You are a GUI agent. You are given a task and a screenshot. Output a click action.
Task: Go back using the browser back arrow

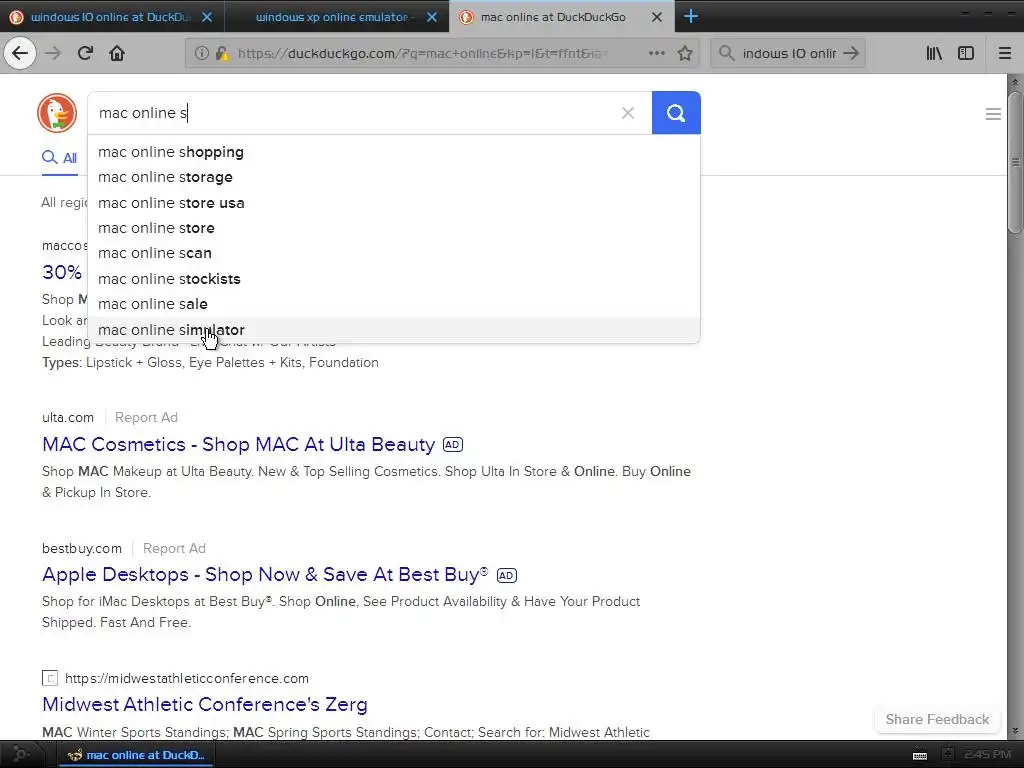tap(20, 53)
